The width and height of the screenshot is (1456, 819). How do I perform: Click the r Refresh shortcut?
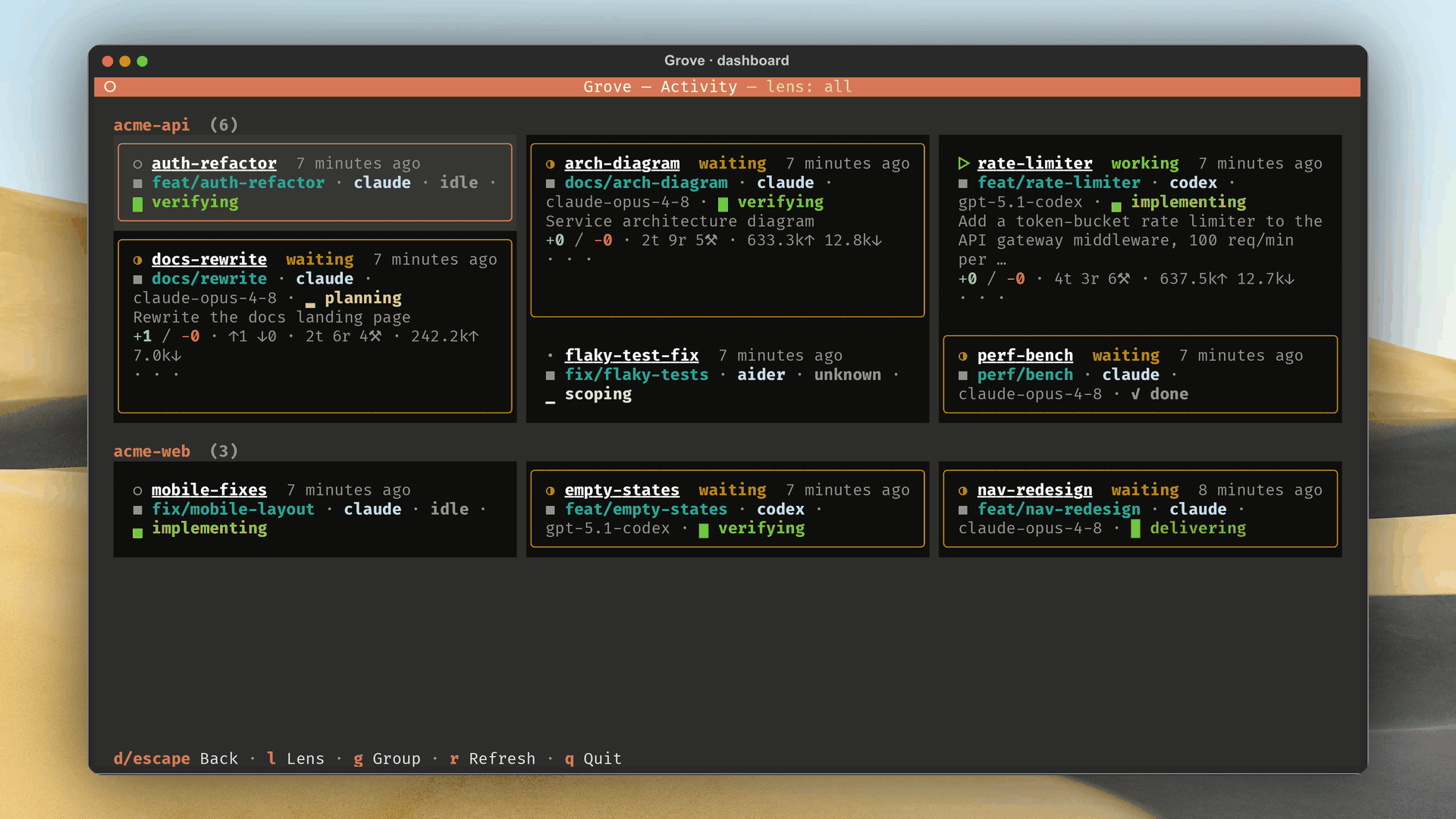pyautogui.click(x=492, y=759)
